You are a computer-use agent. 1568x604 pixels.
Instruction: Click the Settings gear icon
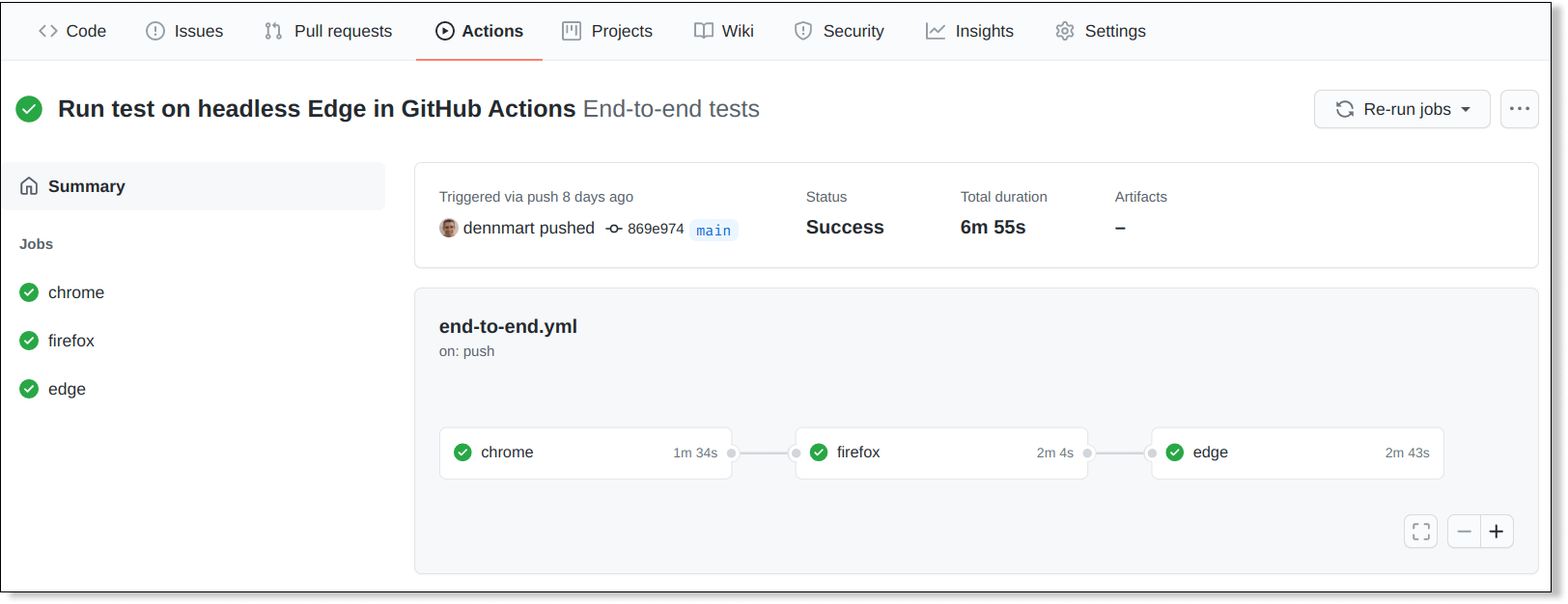[1064, 30]
